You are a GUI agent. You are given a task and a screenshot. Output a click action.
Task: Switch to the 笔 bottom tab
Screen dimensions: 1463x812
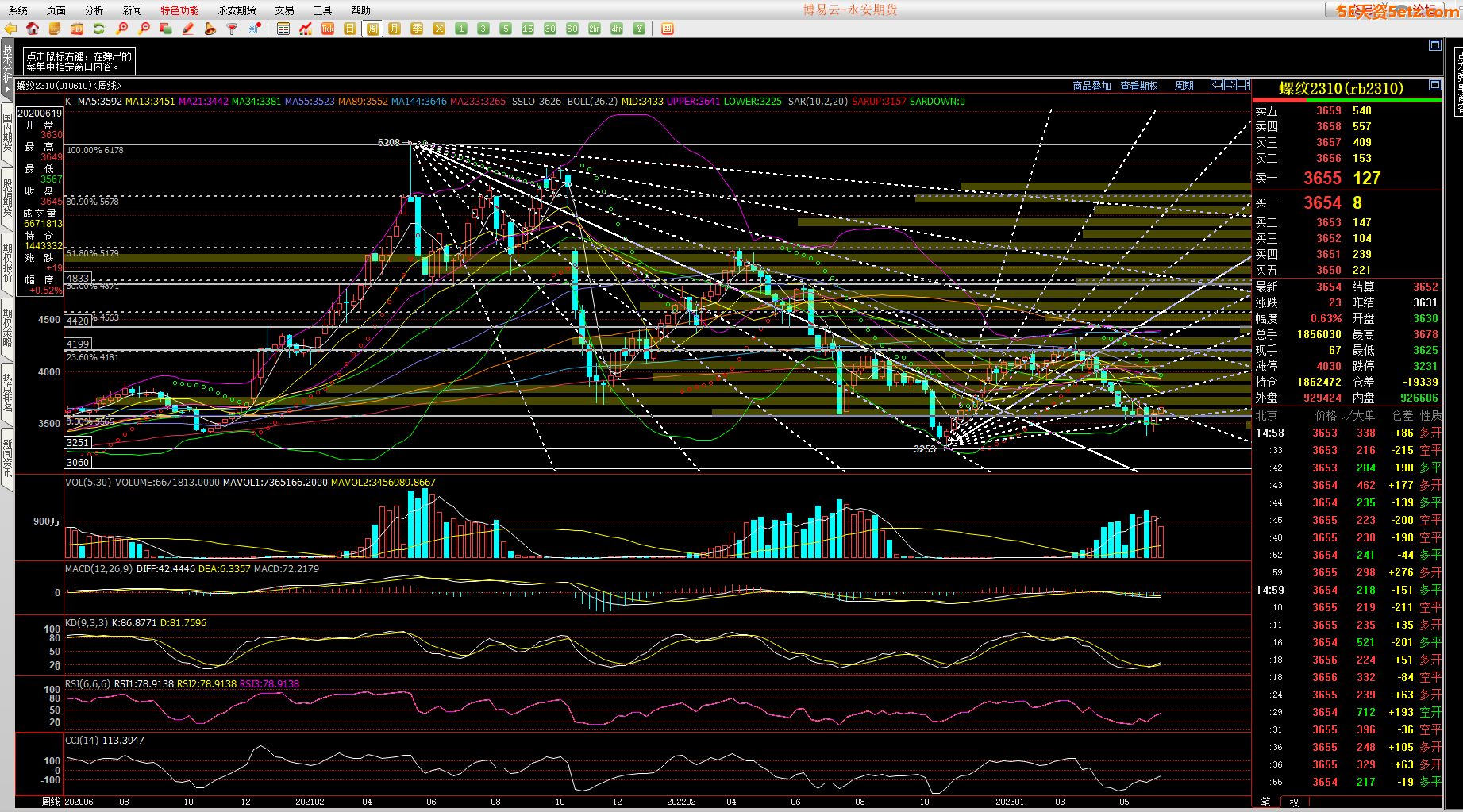tap(1265, 802)
